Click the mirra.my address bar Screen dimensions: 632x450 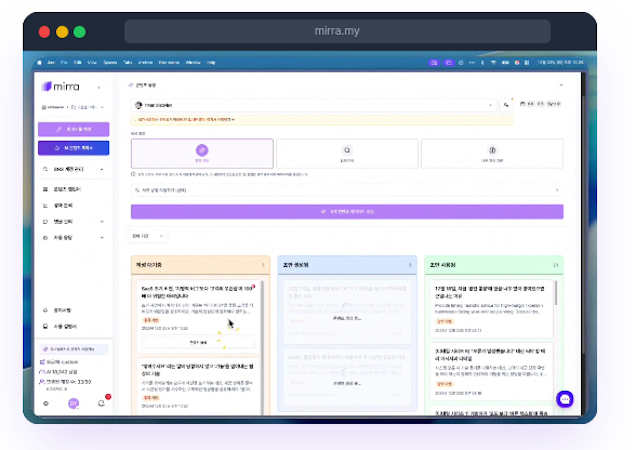(x=337, y=31)
